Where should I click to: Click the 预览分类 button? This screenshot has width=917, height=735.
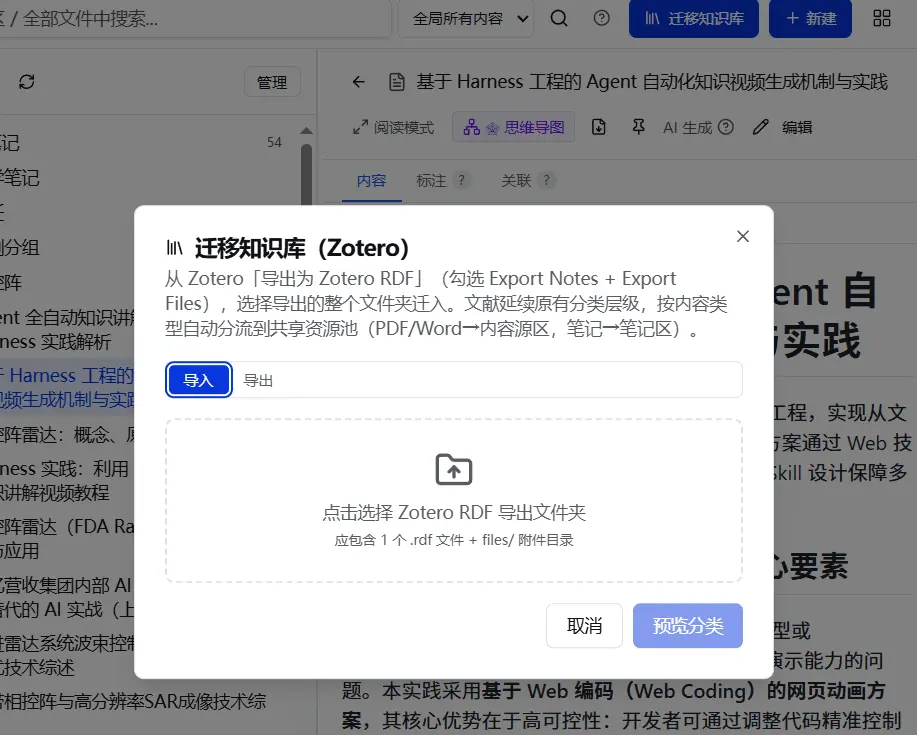click(688, 626)
